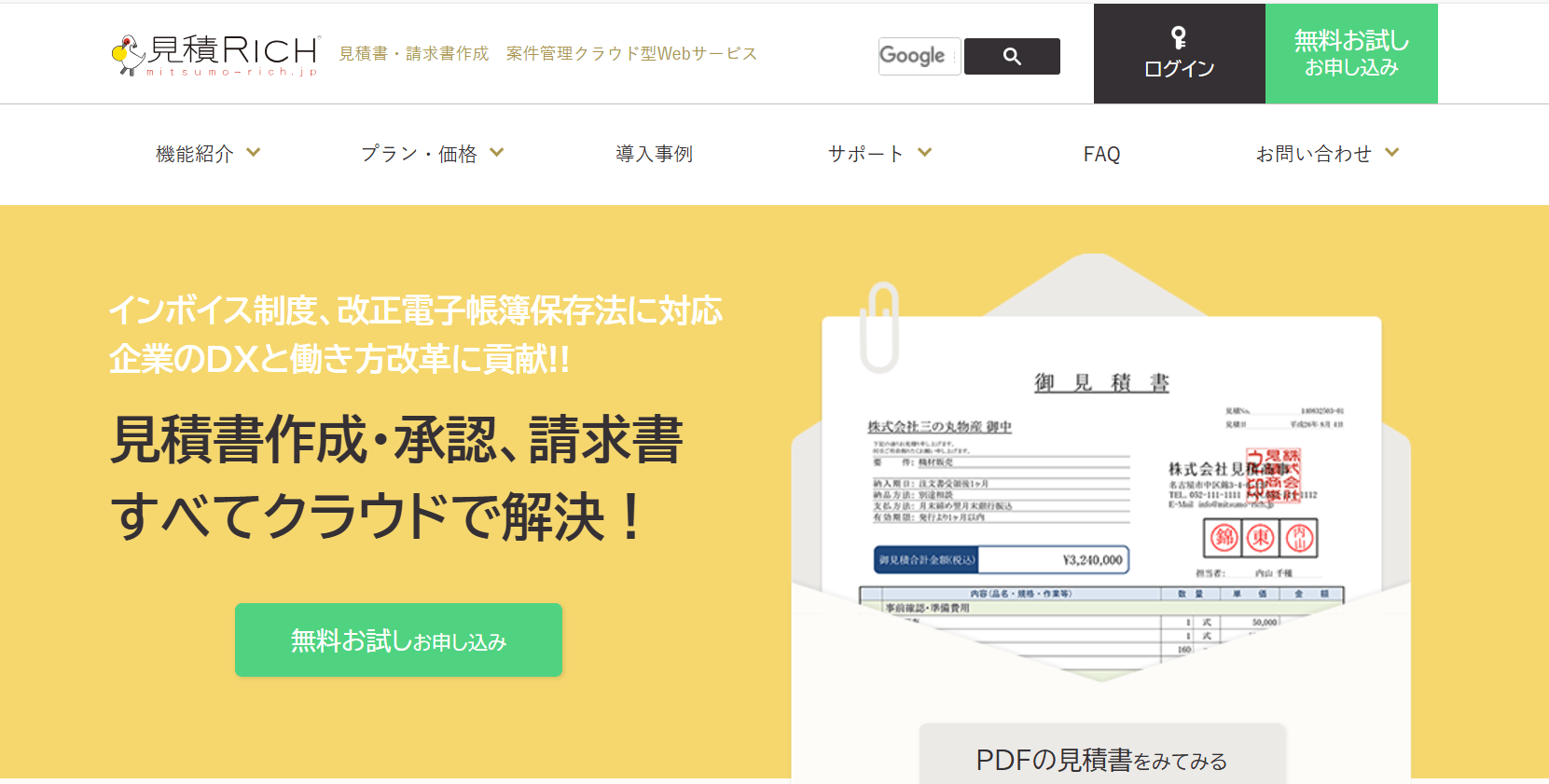
Task: Click the login key icon
Action: click(x=1179, y=37)
